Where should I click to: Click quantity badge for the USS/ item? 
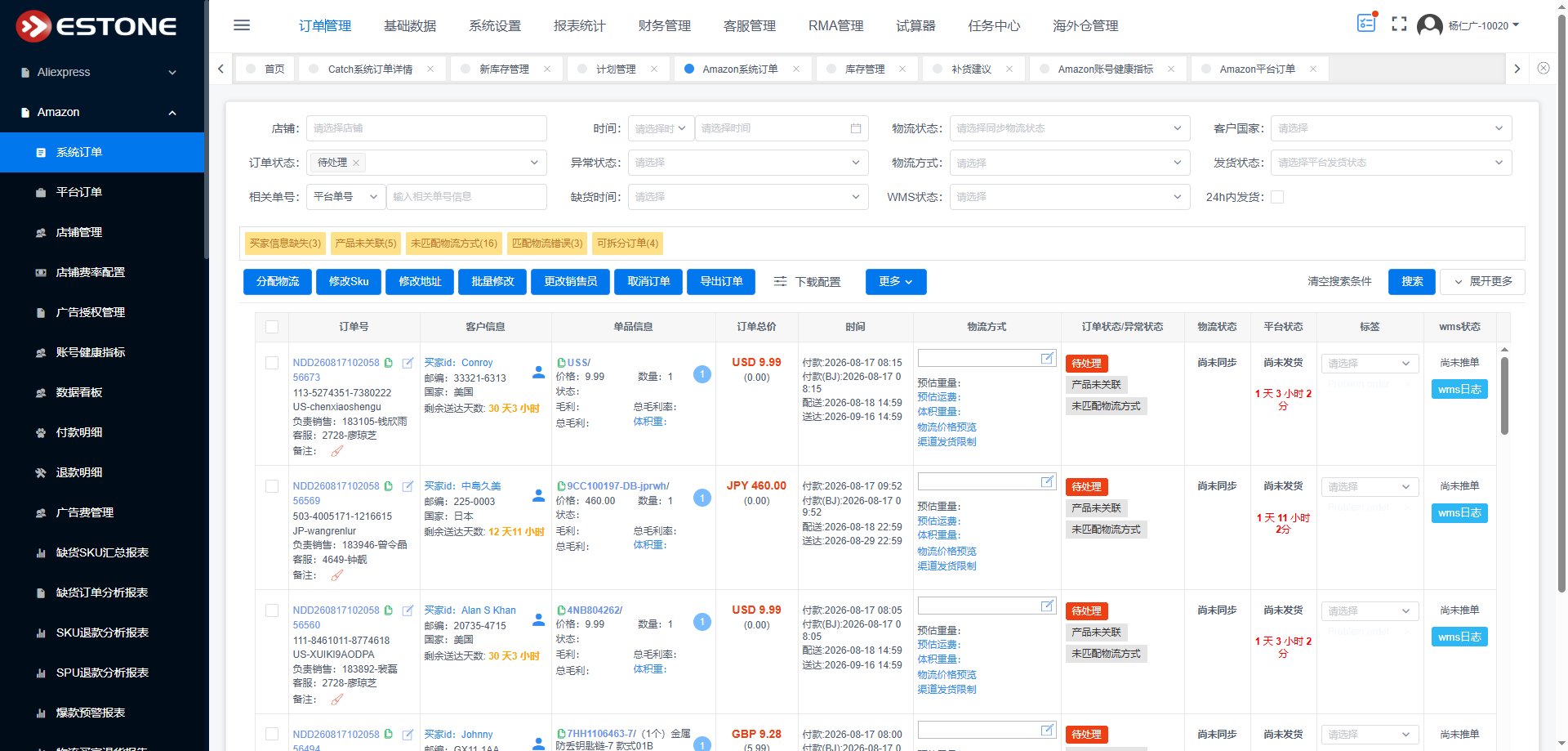(x=702, y=374)
